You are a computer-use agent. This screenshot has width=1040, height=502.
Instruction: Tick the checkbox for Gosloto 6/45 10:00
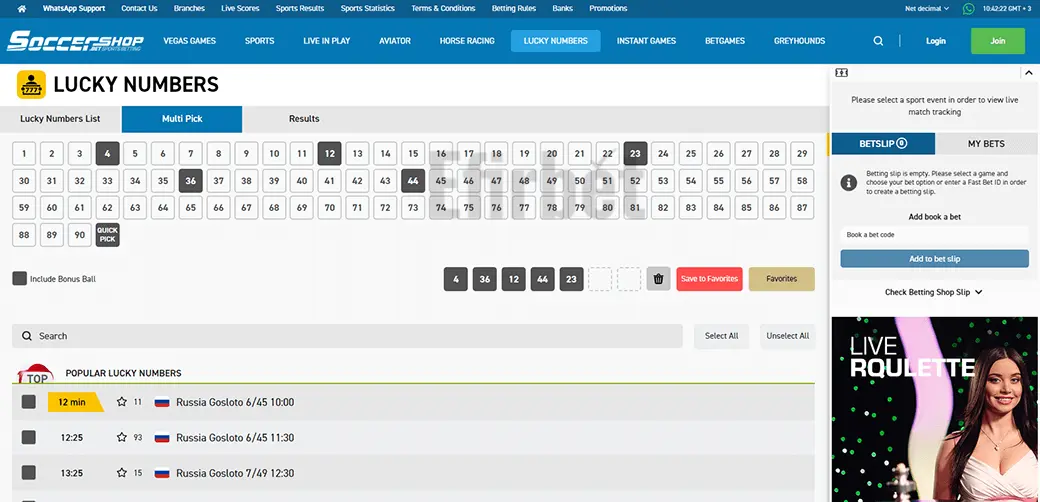coord(29,402)
